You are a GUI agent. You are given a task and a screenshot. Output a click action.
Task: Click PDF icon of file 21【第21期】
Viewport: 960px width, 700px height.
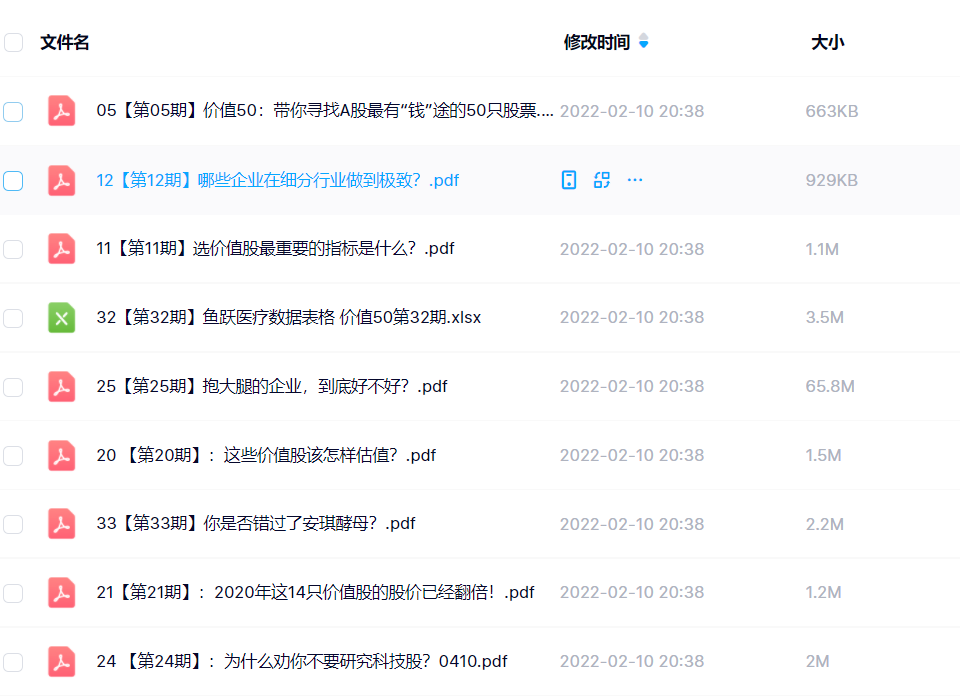pyautogui.click(x=61, y=593)
